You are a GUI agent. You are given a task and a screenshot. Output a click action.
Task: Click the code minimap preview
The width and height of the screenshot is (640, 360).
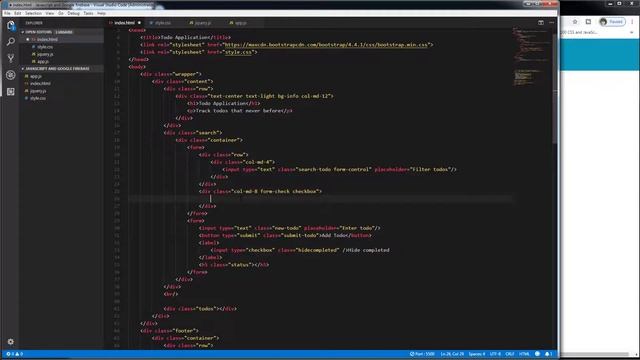(532, 57)
